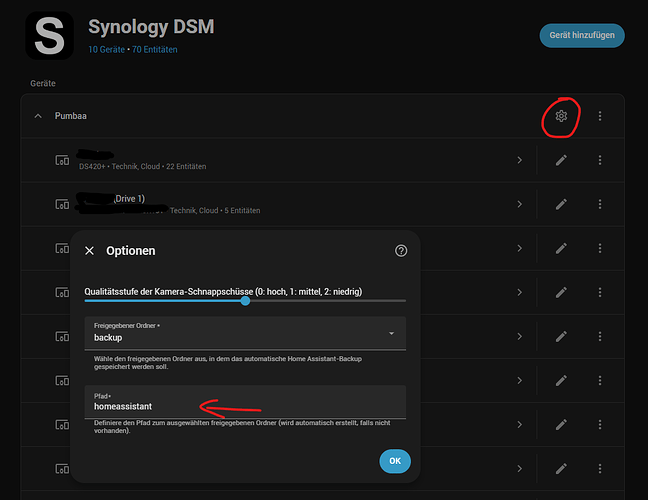648x500 pixels.
Task: Edit the Drive 1 device with pencil icon
Action: point(561,204)
